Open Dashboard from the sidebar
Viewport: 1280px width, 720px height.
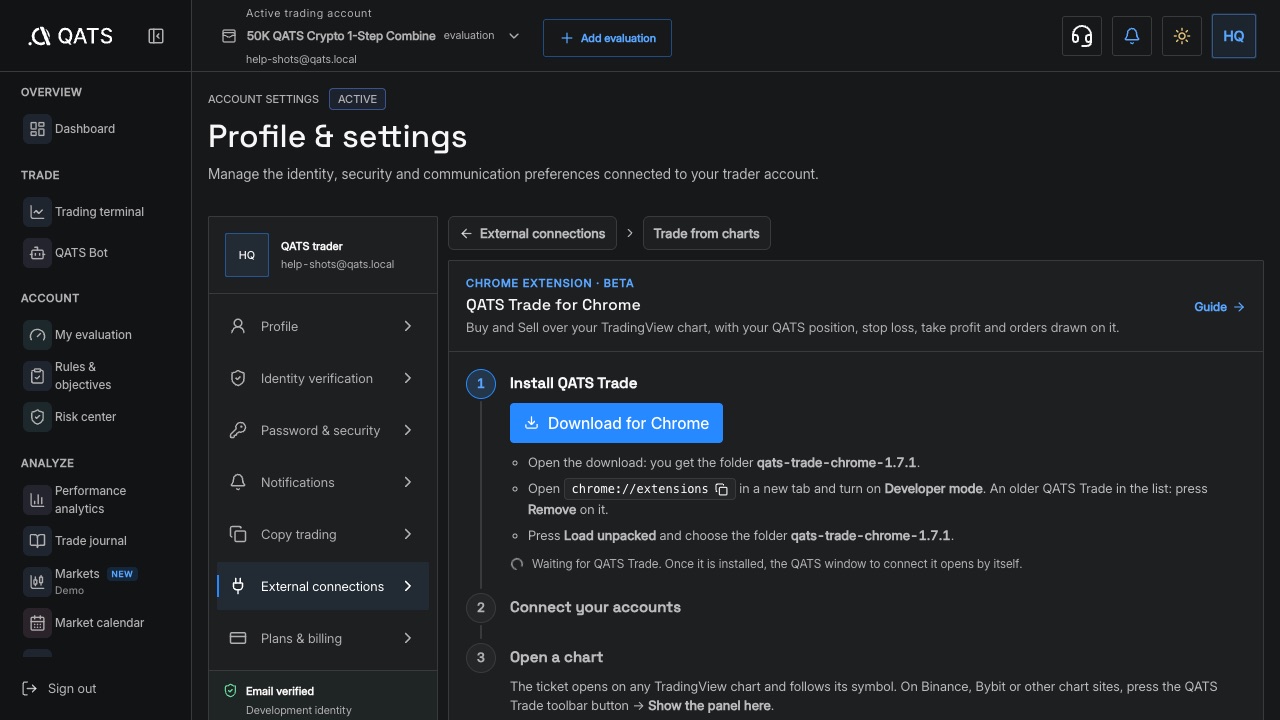[x=85, y=129]
